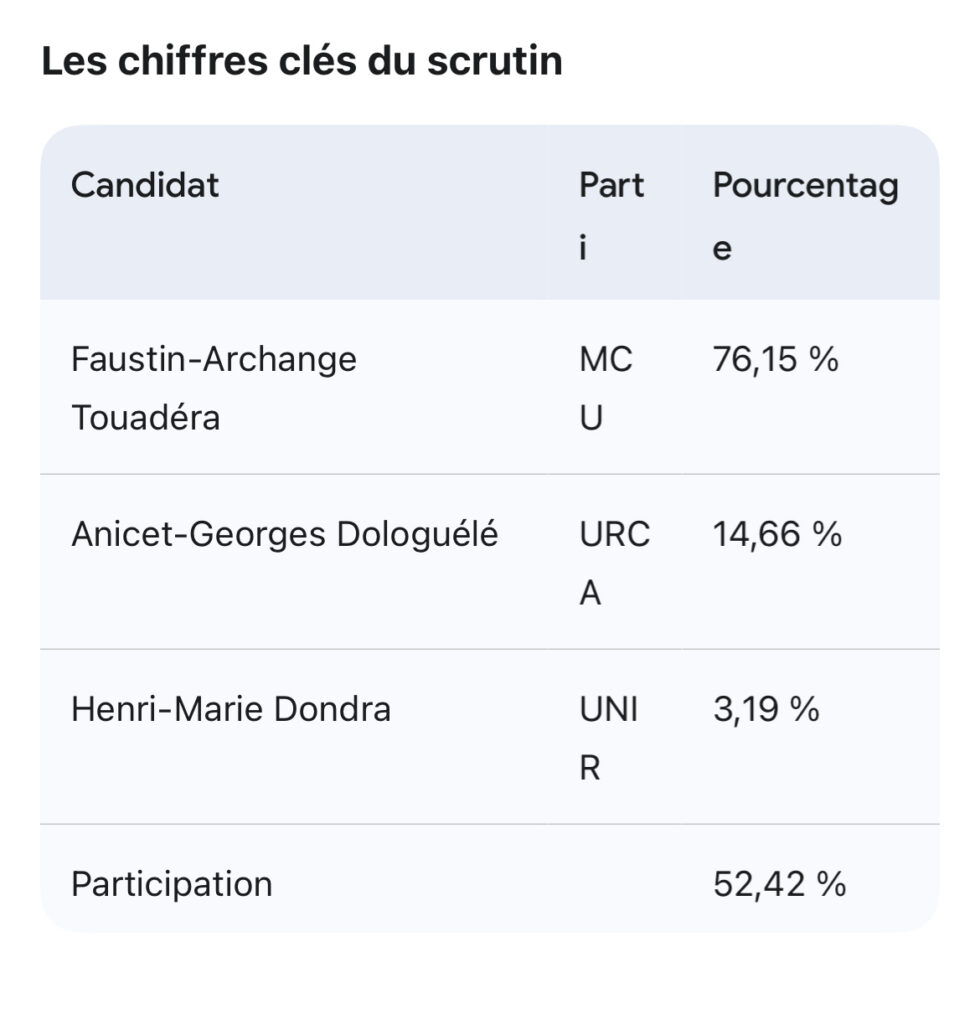Select the Candidat column header
The image size is (980, 1024).
point(145,185)
